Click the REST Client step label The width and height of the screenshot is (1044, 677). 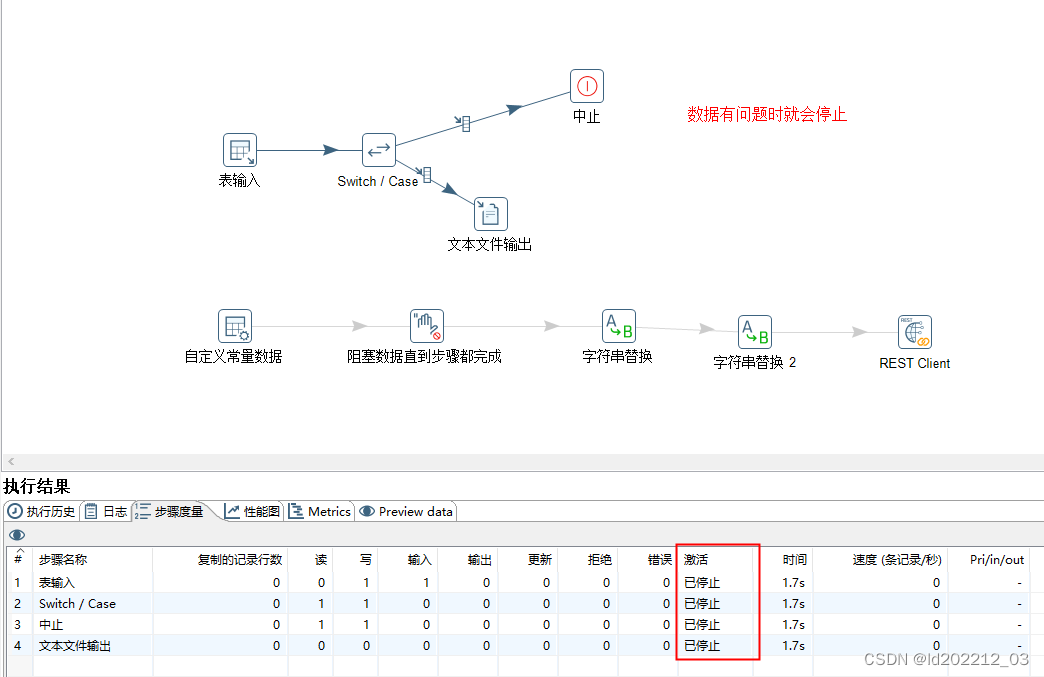[914, 363]
